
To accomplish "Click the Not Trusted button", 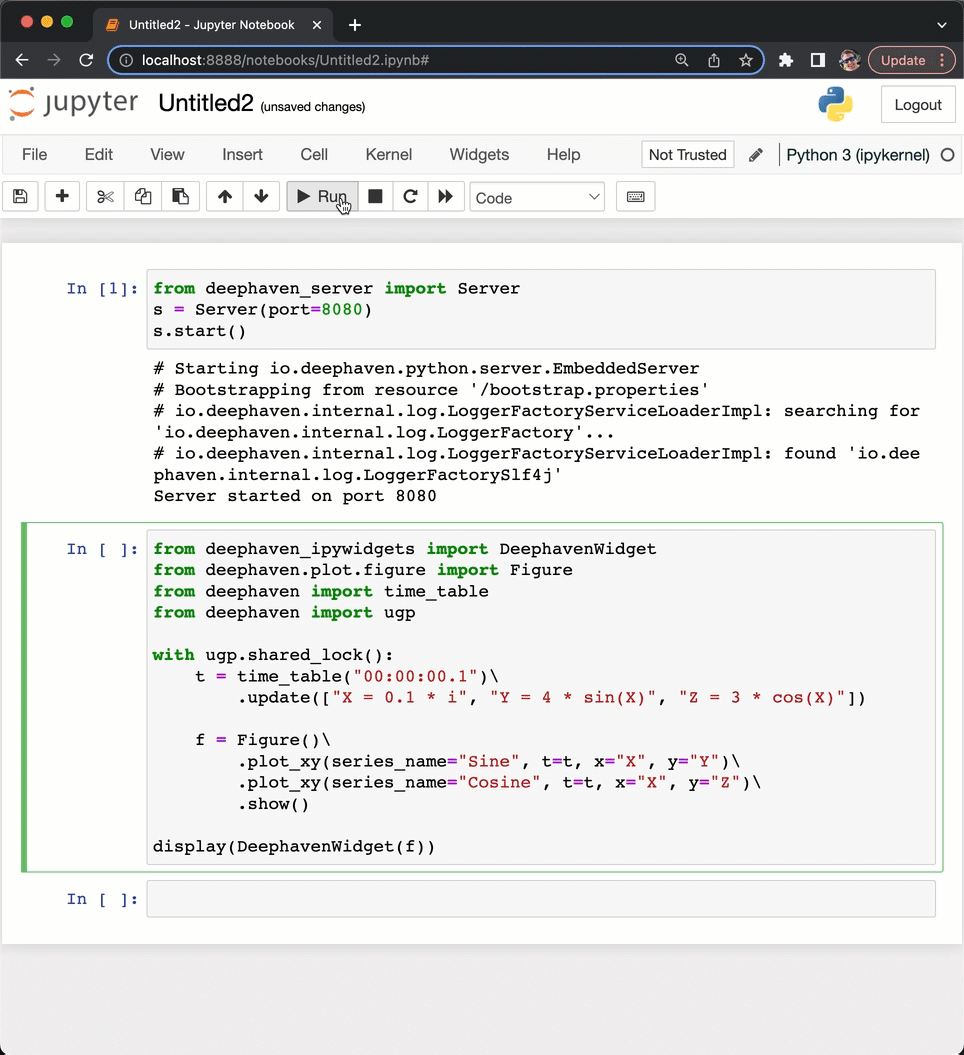I will (x=688, y=155).
